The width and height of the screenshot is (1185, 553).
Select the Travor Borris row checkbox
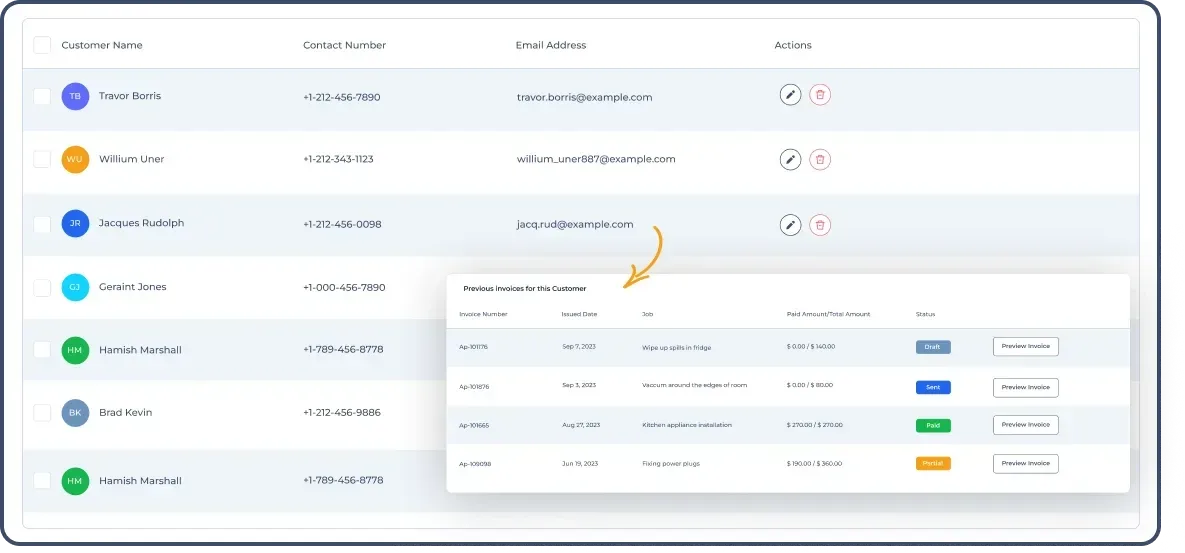pyautogui.click(x=42, y=97)
